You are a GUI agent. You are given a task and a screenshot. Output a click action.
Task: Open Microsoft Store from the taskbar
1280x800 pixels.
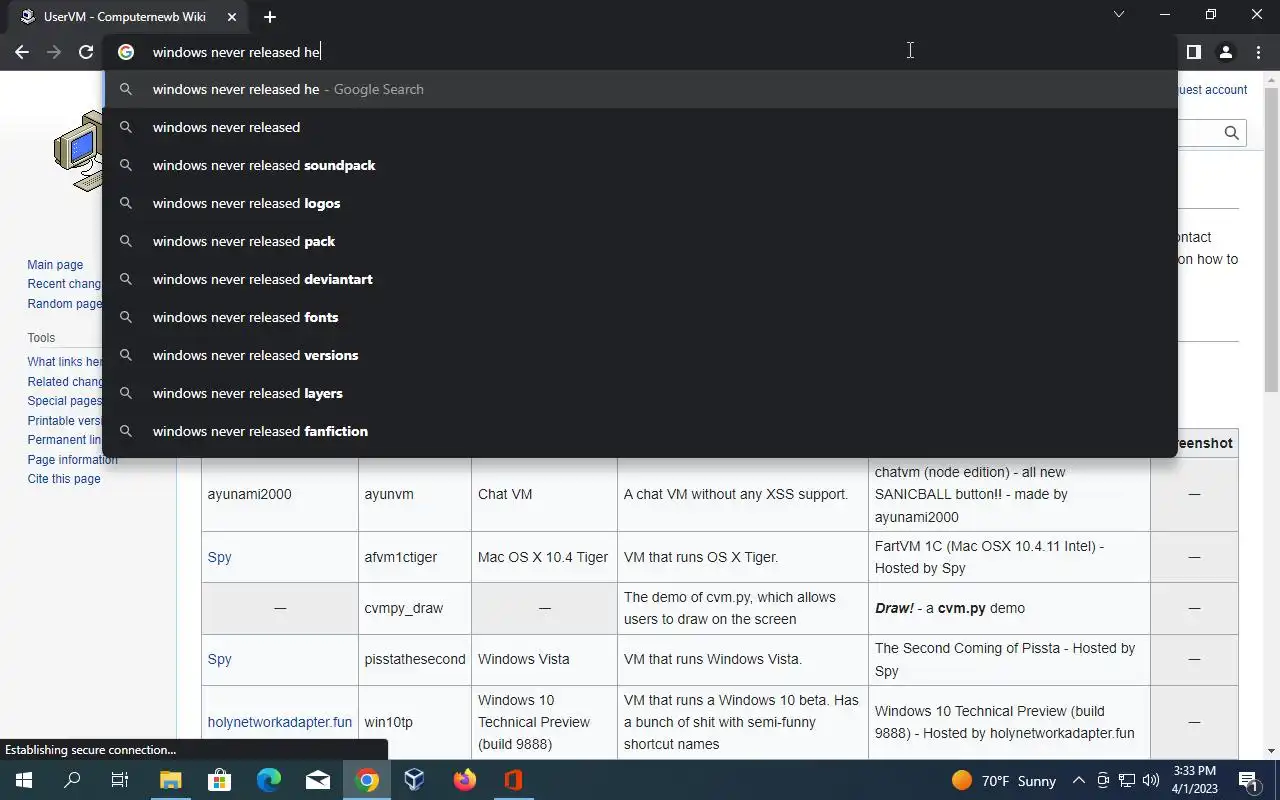click(x=219, y=780)
